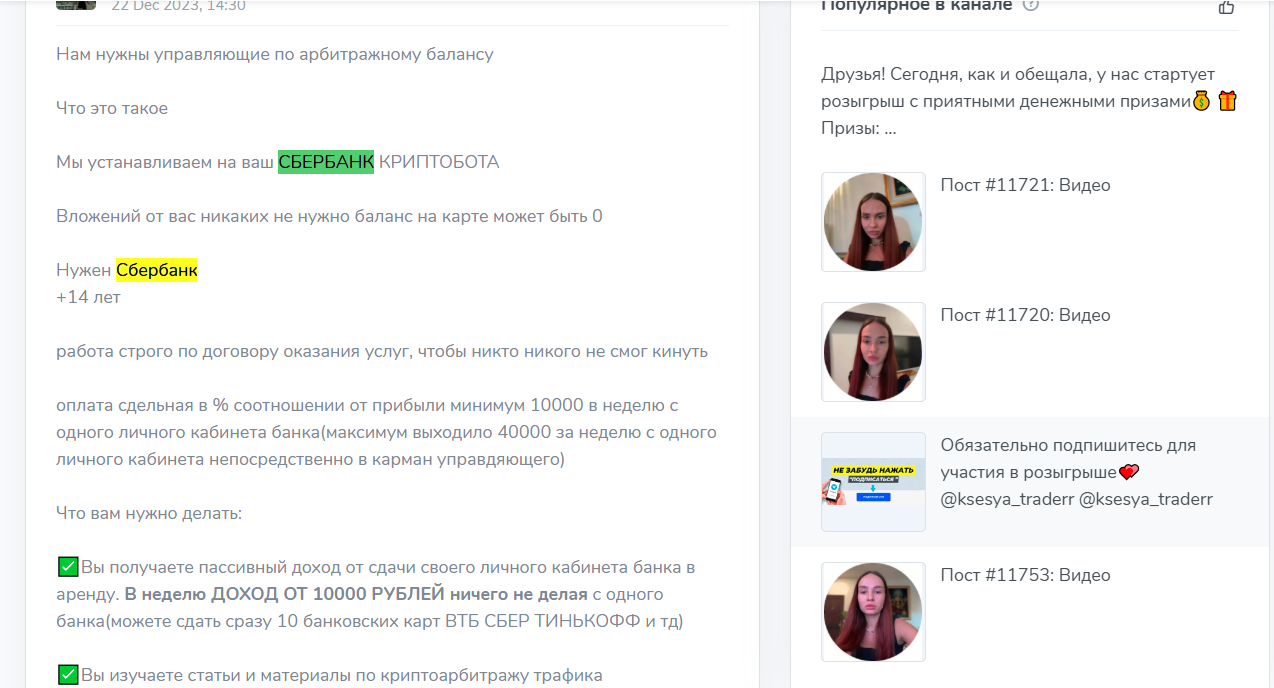Open link Пост #11753: Видео
Screen dimensions: 1274x688
pos(1025,575)
